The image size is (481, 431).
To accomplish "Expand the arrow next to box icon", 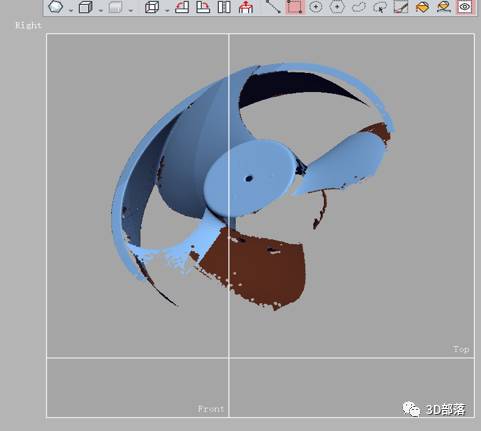I will [101, 10].
